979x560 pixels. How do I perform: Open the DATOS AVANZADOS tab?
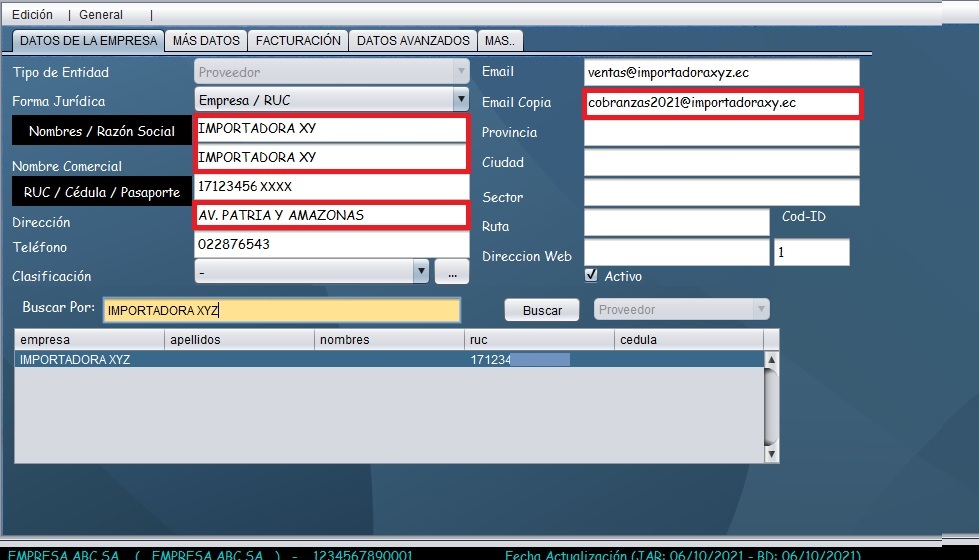tap(413, 41)
